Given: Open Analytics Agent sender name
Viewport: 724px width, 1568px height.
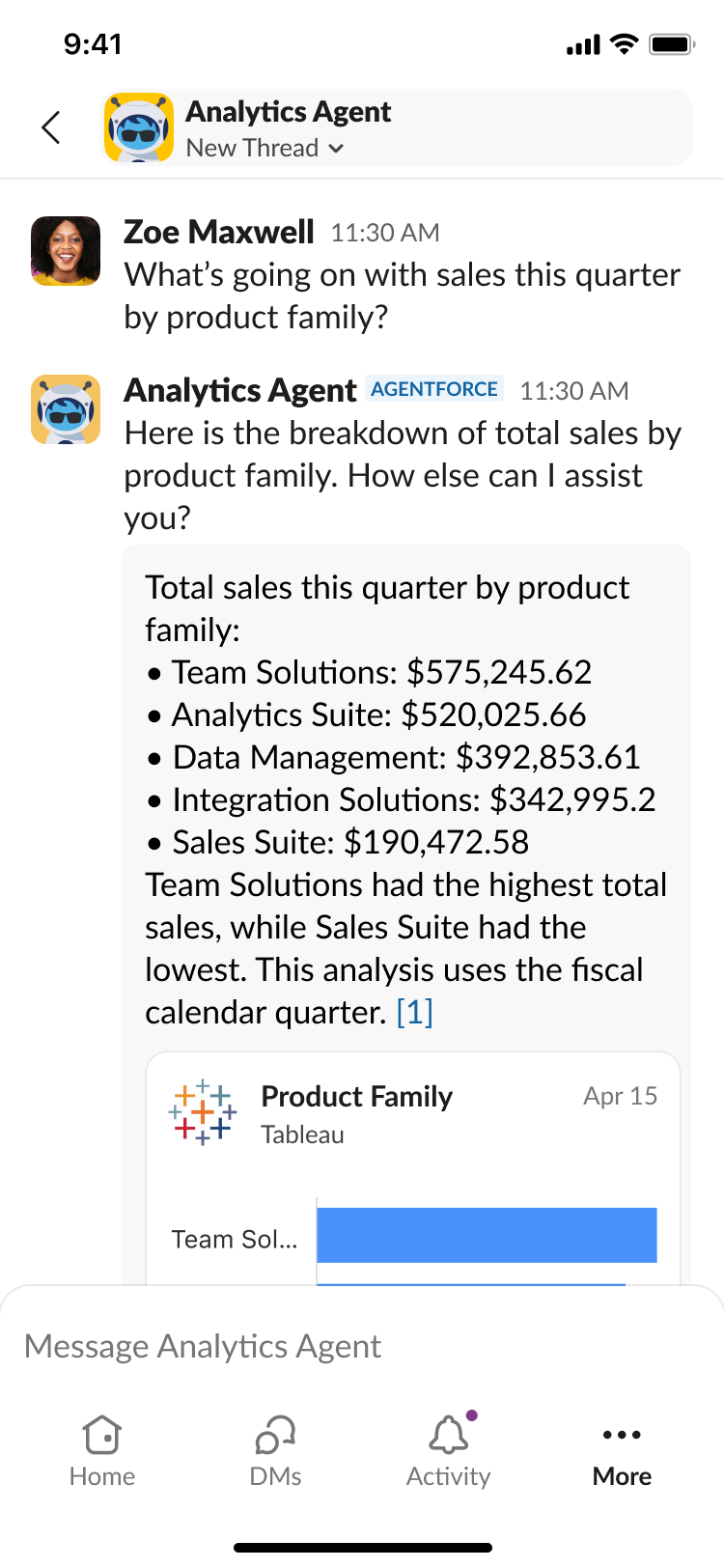Looking at the screenshot, I should 240,391.
